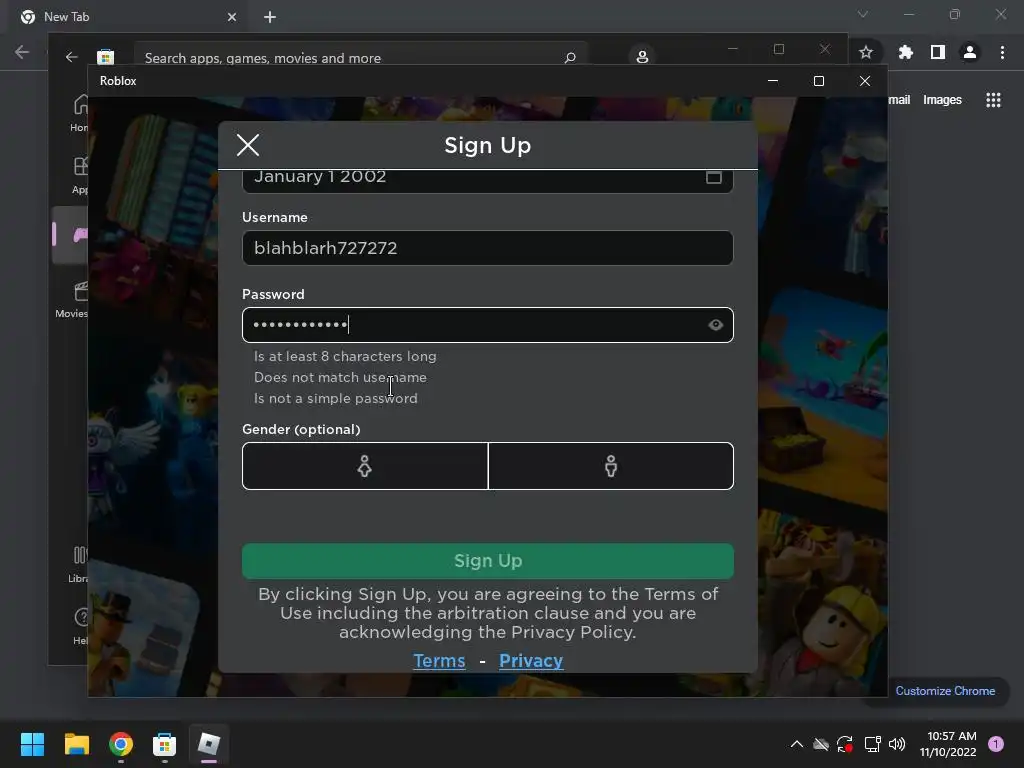The width and height of the screenshot is (1024, 768).
Task: Click the Microsoft Store search magnifier icon
Action: 570,57
